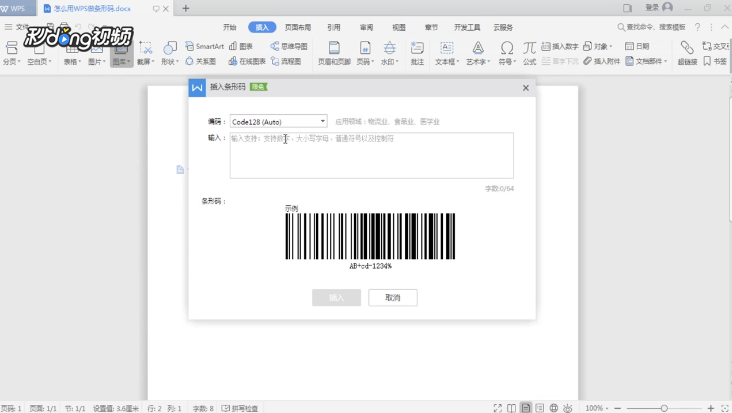Add a watermark (水印)

click(x=389, y=52)
